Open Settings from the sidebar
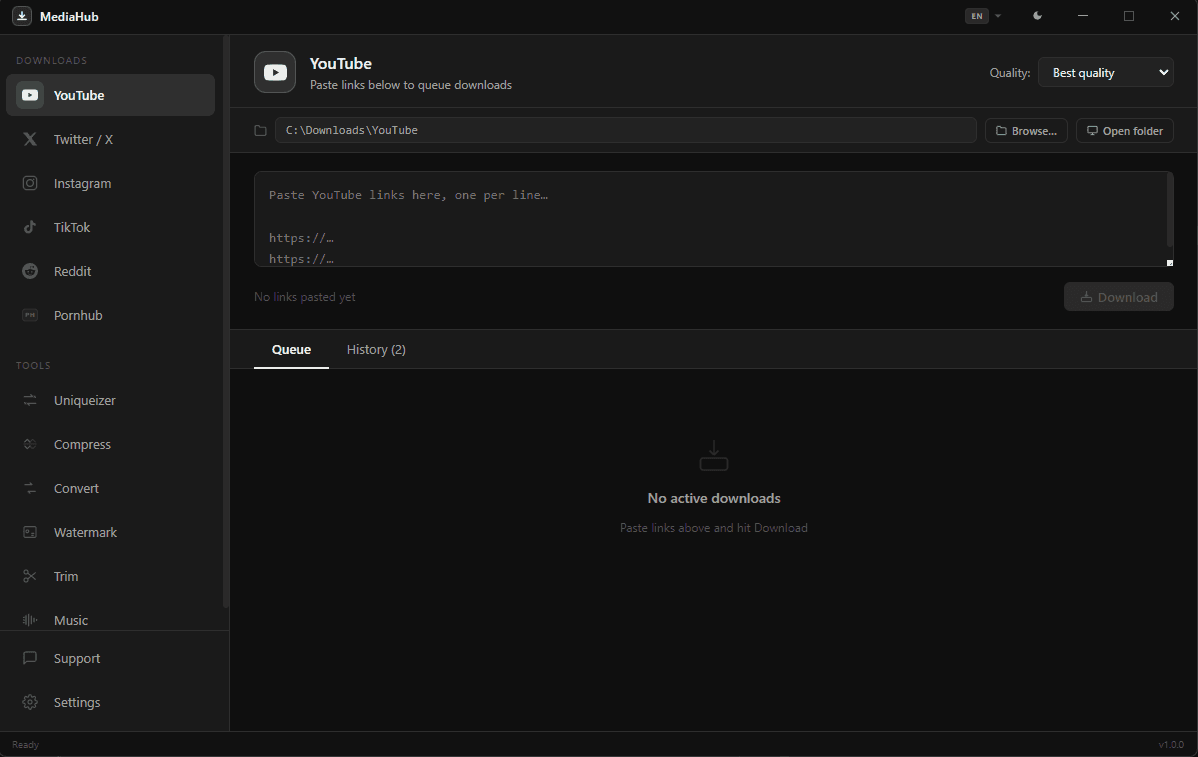This screenshot has height=757, width=1198. (x=111, y=702)
